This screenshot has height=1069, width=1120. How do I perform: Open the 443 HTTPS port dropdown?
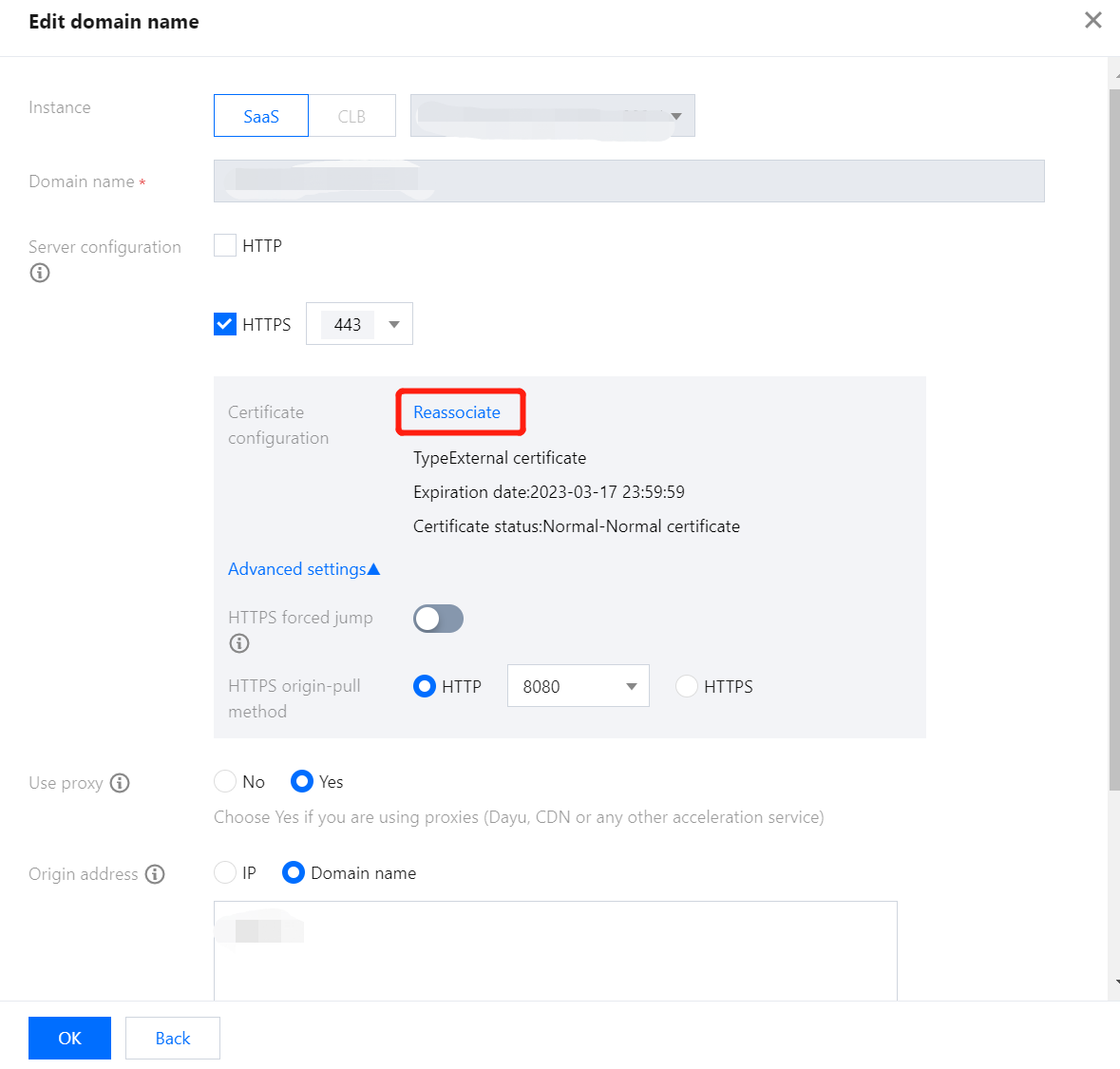click(359, 324)
